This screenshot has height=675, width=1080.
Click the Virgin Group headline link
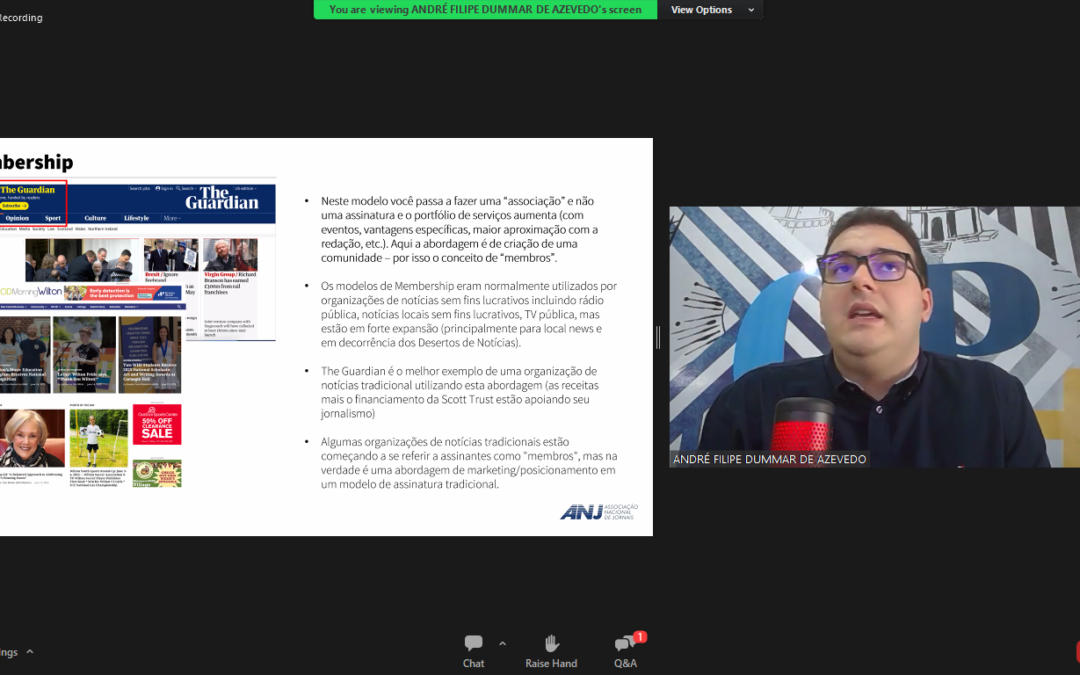(x=230, y=283)
